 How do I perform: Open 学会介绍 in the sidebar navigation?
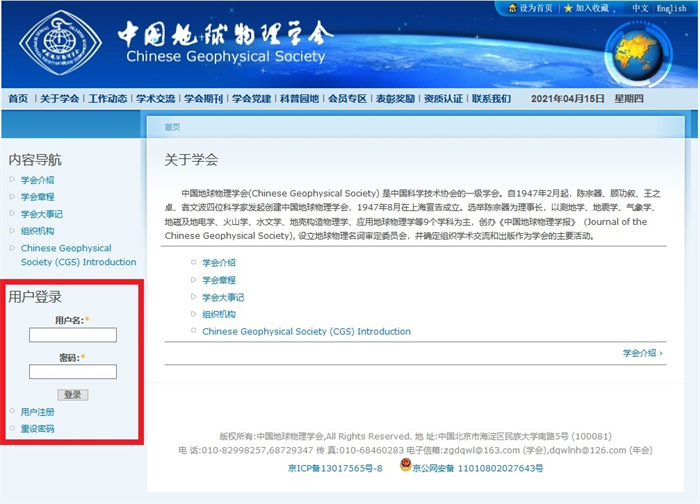[38, 180]
